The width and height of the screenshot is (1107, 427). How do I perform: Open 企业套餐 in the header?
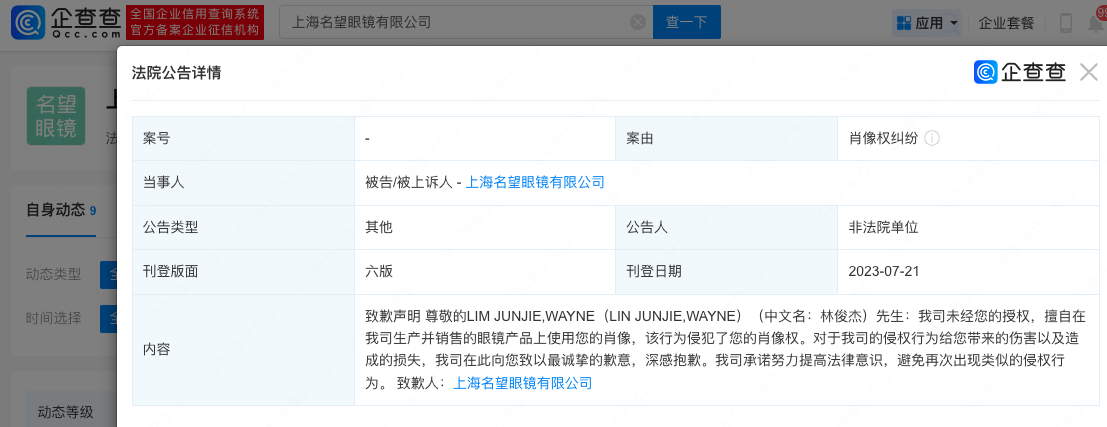(x=1006, y=23)
